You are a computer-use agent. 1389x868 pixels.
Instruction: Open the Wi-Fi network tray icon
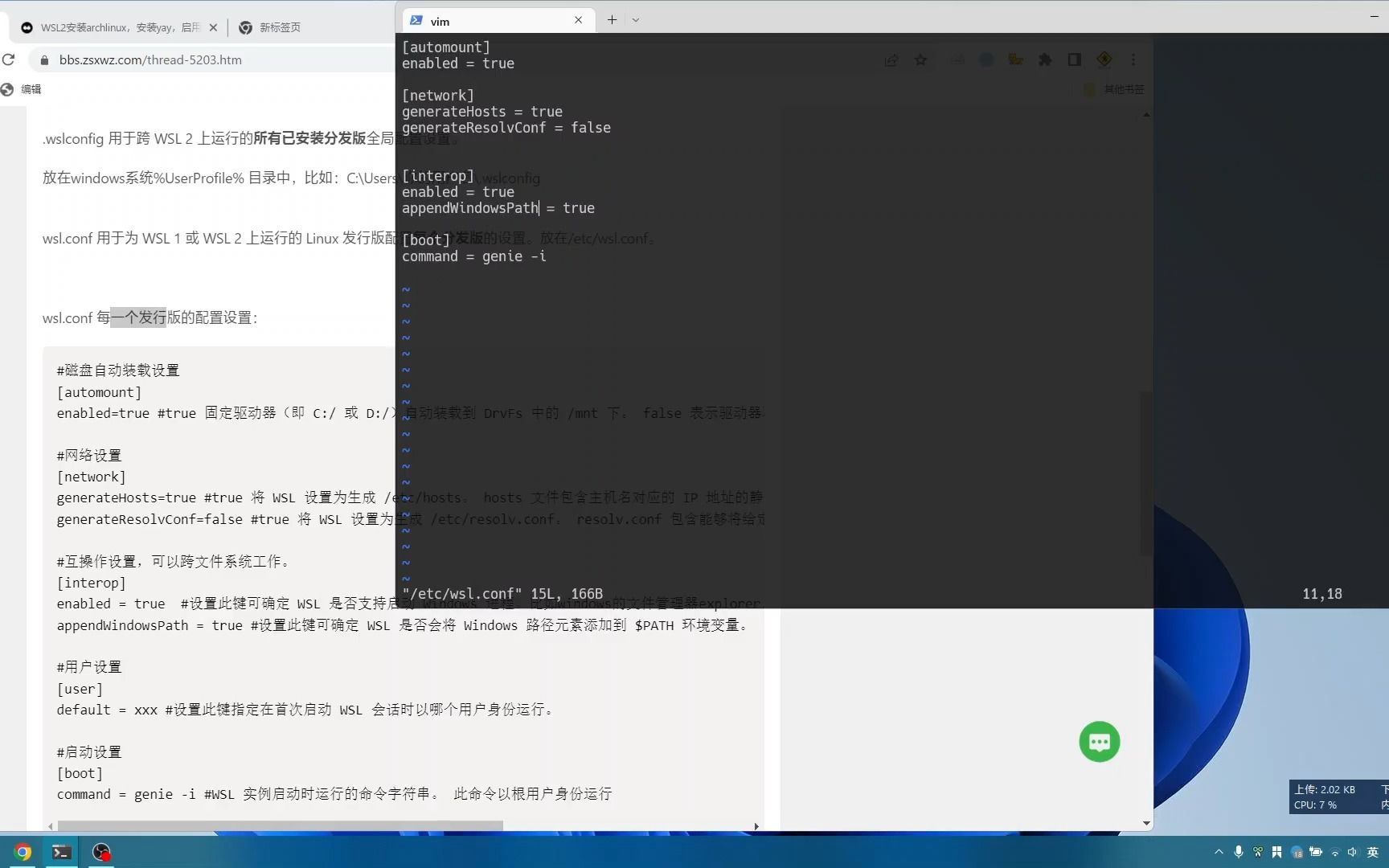coord(1335,853)
